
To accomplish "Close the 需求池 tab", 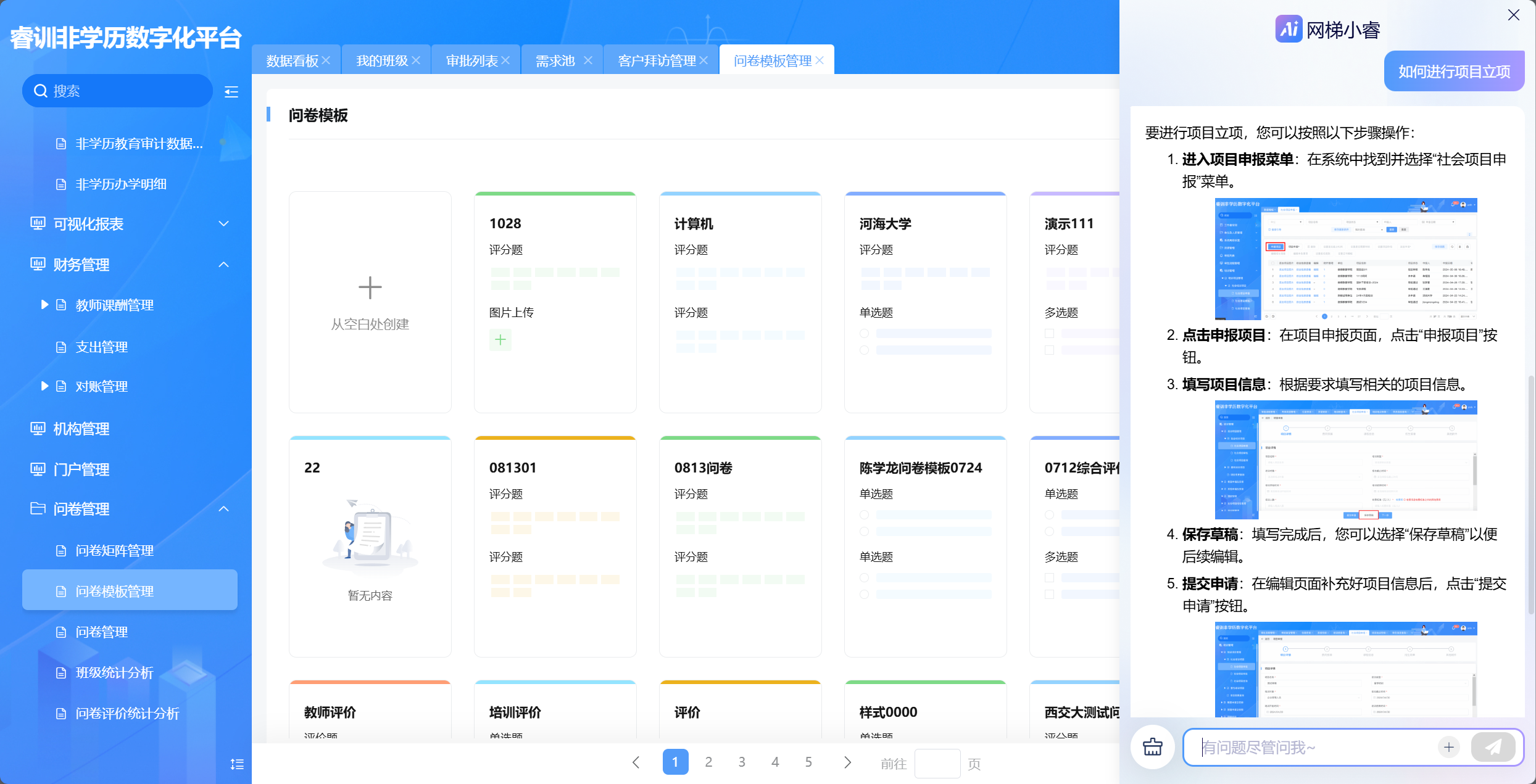I will pos(588,60).
